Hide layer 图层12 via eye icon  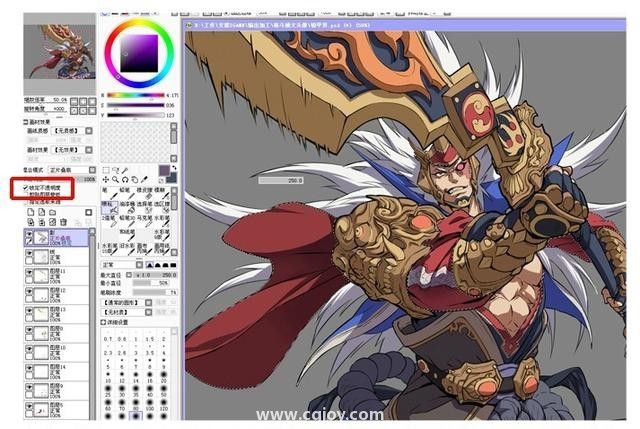29,291
